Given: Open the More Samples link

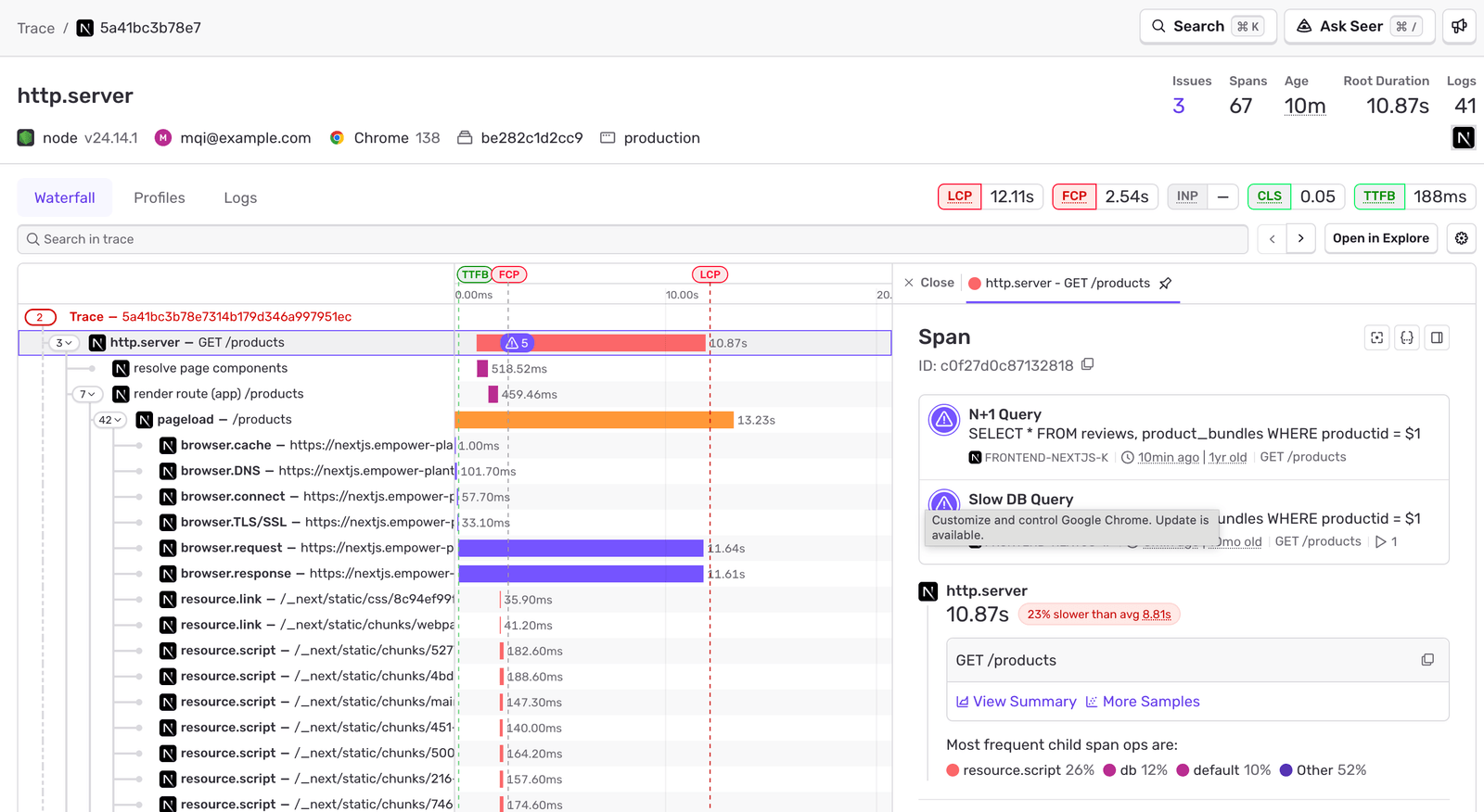Looking at the screenshot, I should point(1143,702).
